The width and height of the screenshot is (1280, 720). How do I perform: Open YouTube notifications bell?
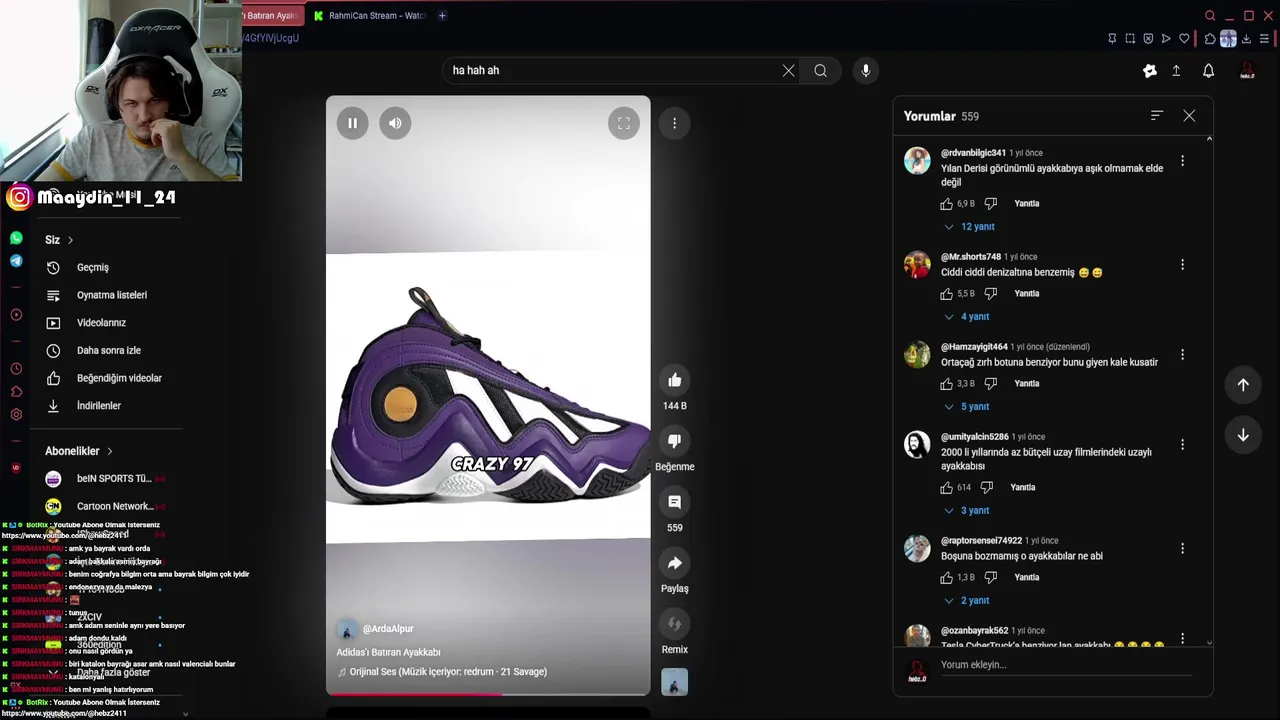(1208, 70)
